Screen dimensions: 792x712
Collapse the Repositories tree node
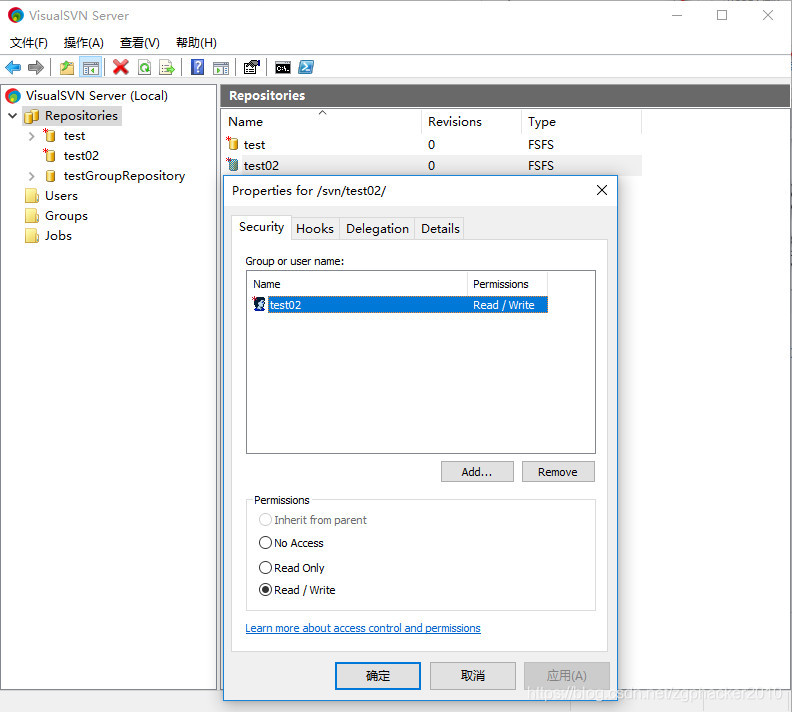[x=13, y=116]
